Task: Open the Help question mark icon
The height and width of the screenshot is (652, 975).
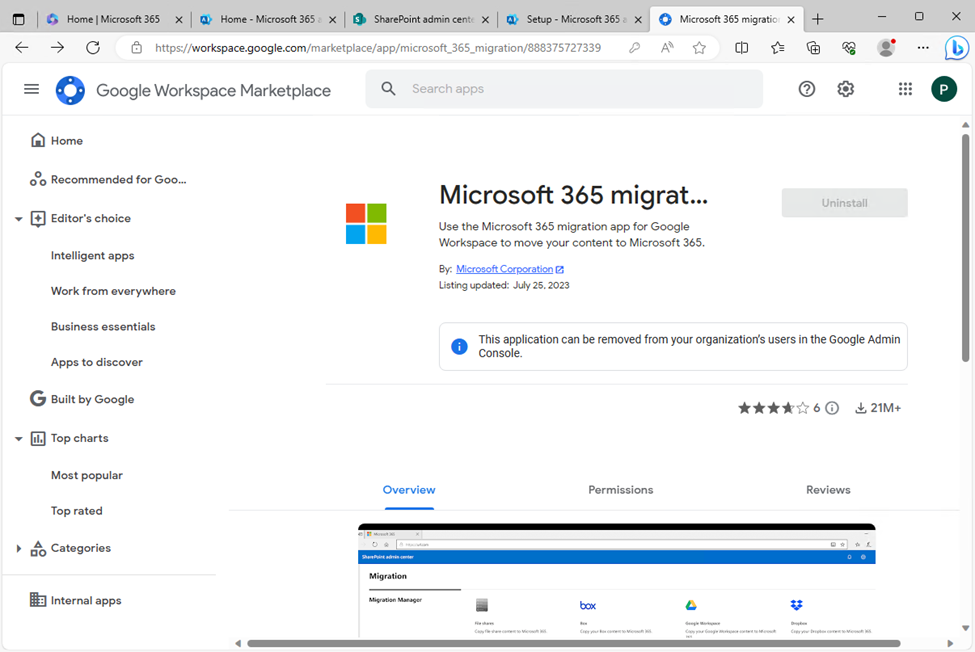Action: point(806,90)
